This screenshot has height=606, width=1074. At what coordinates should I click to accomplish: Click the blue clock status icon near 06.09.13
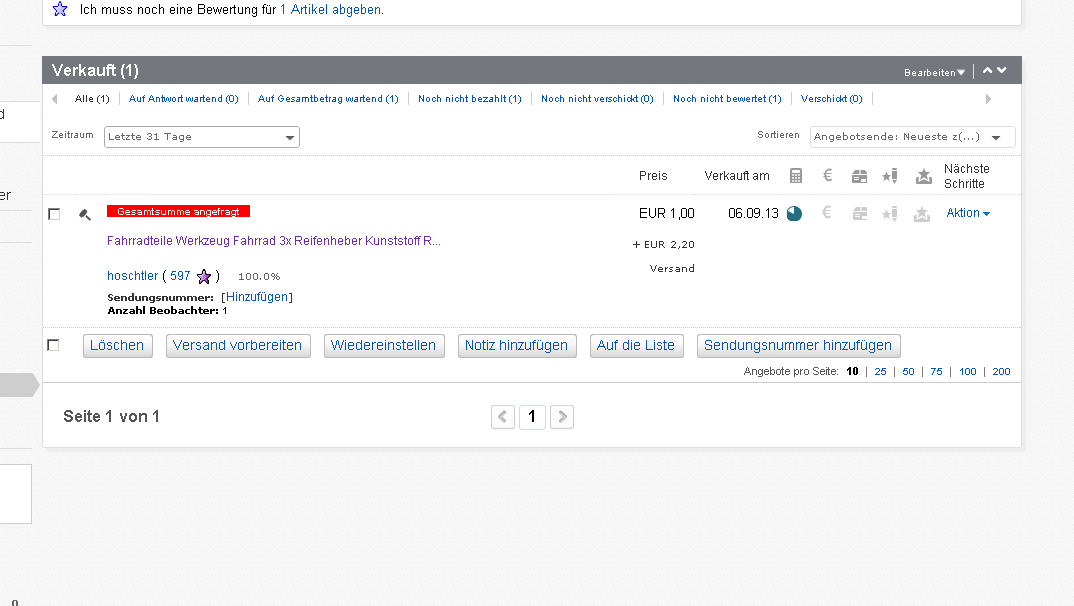click(x=794, y=214)
